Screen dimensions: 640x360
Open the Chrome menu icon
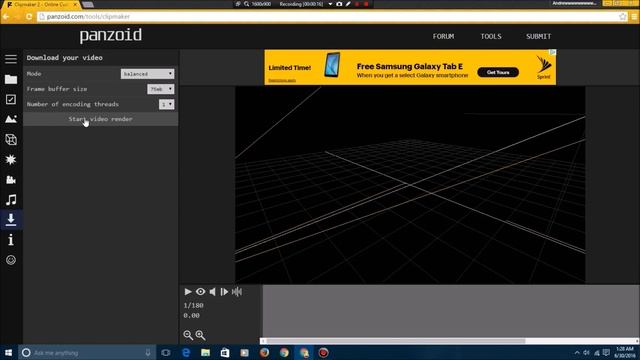634,17
